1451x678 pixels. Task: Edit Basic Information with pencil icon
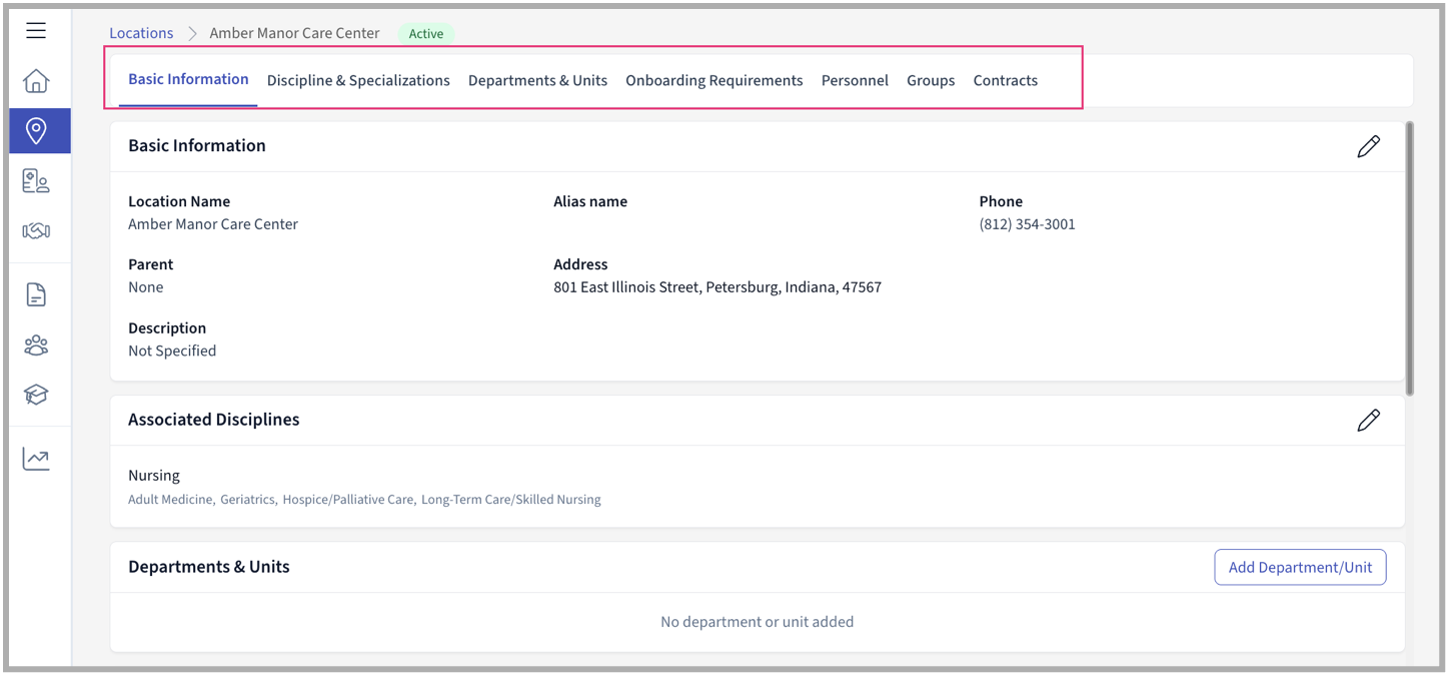coord(1368,146)
